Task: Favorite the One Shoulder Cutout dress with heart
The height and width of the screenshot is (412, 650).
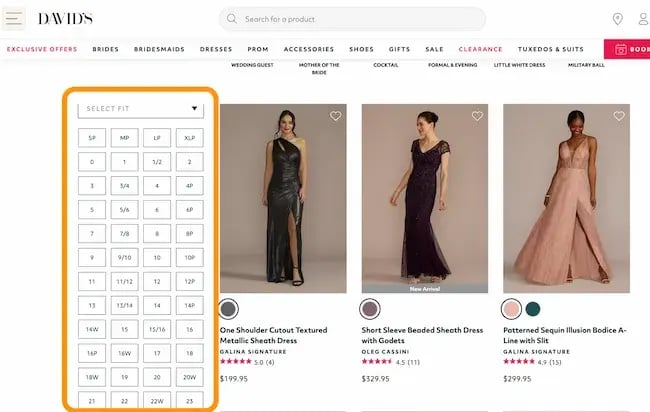Action: (x=335, y=116)
